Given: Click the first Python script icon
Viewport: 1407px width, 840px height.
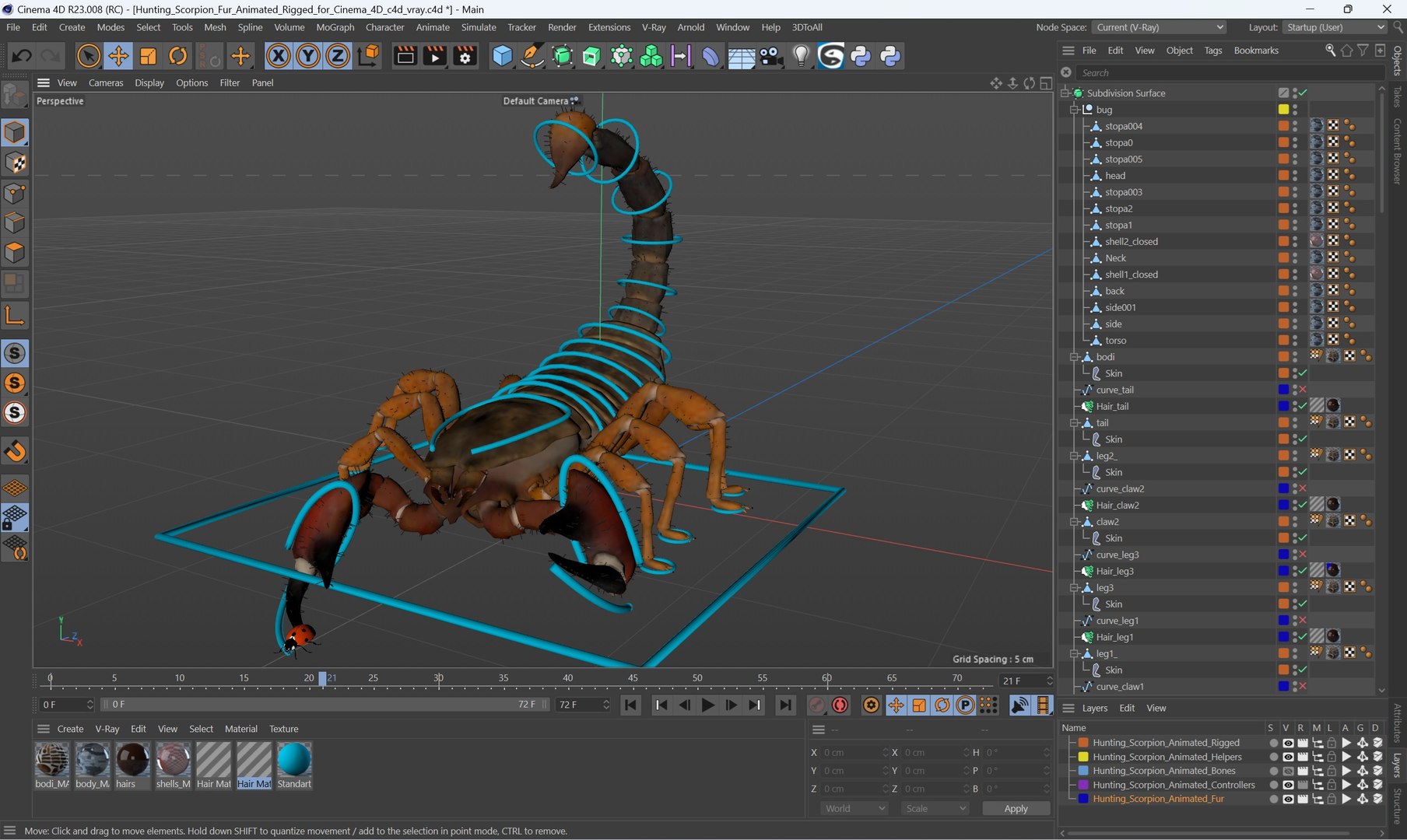Looking at the screenshot, I should click(861, 56).
